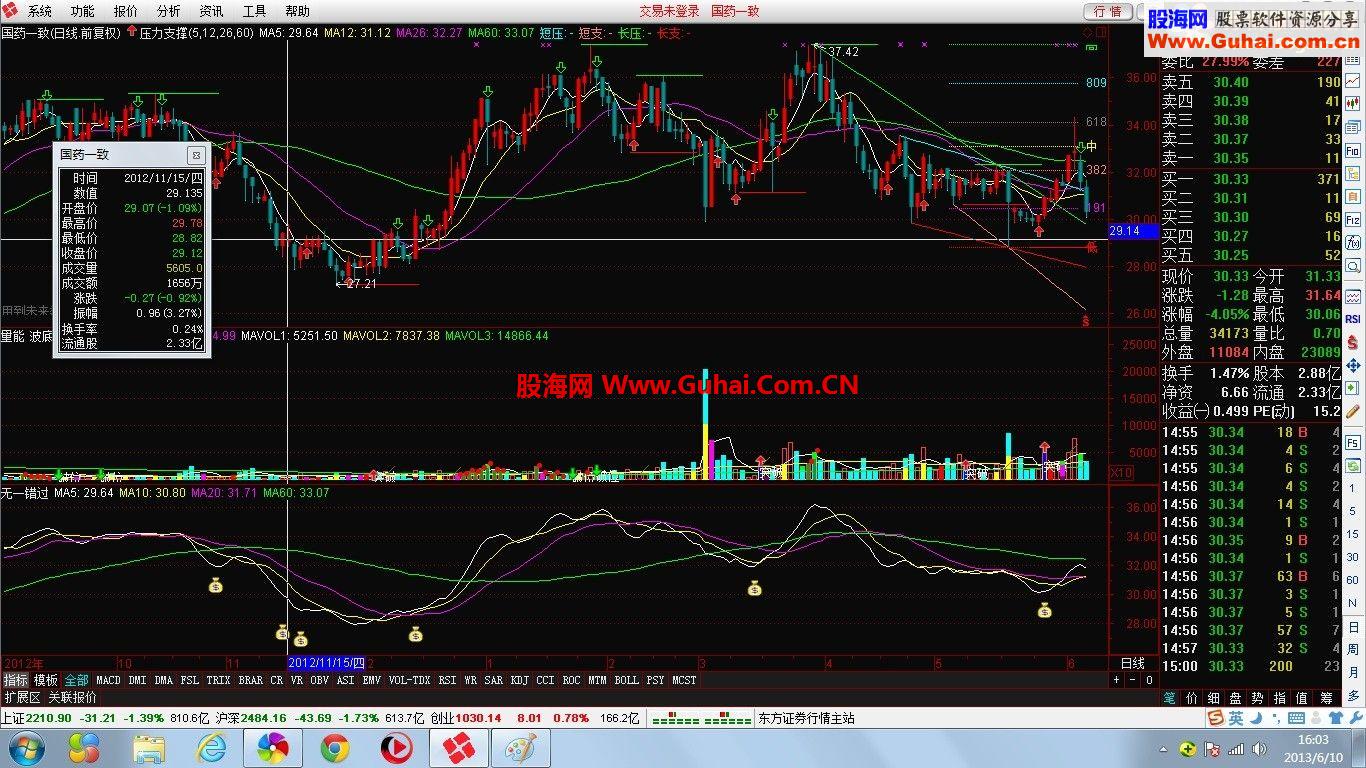
Task: Close the 国药一致 data popup
Action: [x=196, y=155]
